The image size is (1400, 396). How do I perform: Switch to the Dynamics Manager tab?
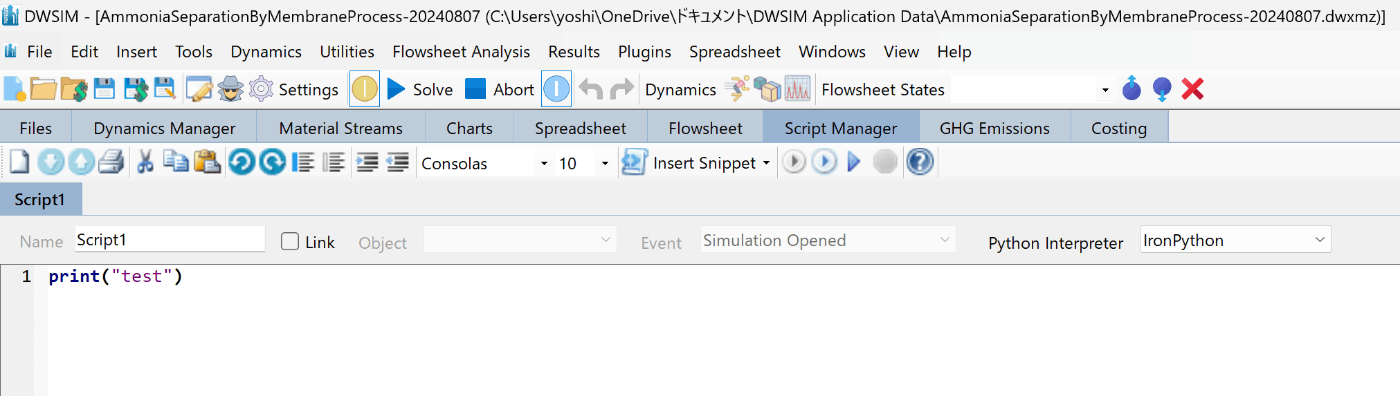point(165,128)
